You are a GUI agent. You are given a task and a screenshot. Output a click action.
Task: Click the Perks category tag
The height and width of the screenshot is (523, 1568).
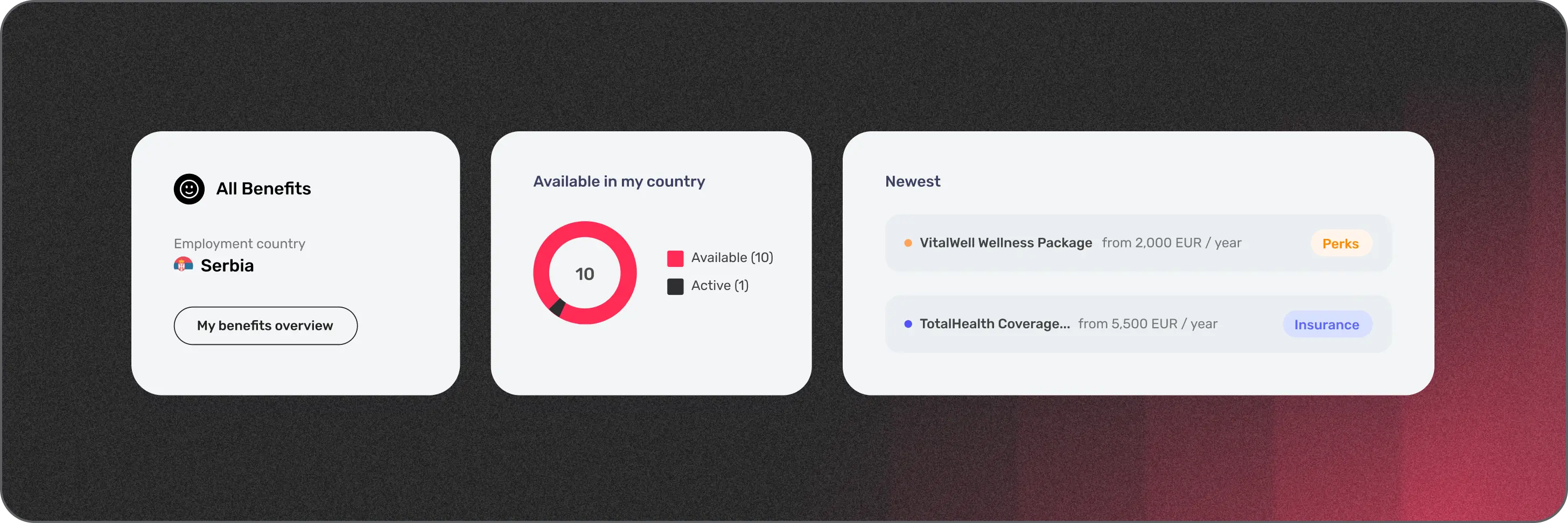tap(1340, 244)
